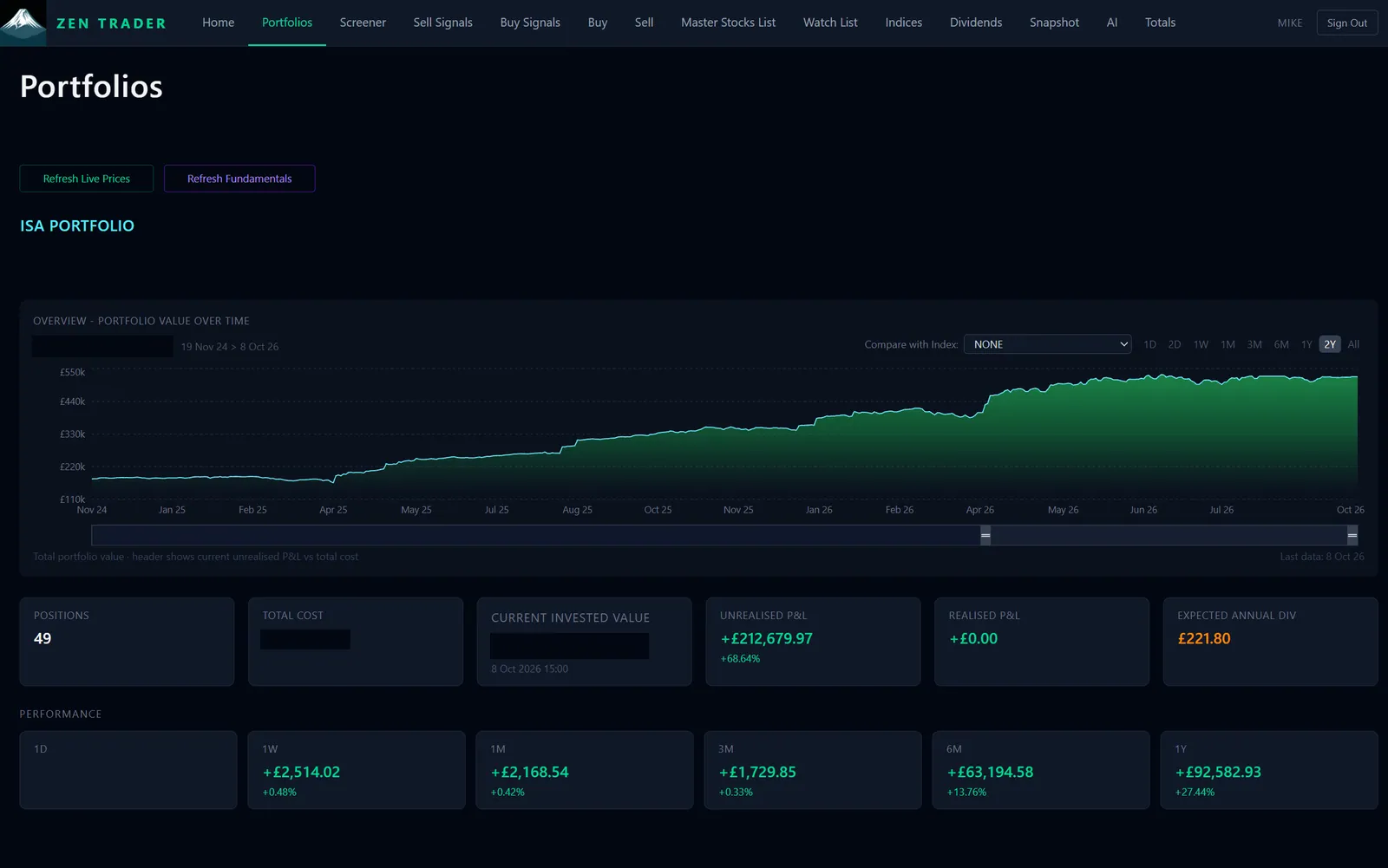
Task: Click expected annual div £221.80
Action: [x=1204, y=638]
